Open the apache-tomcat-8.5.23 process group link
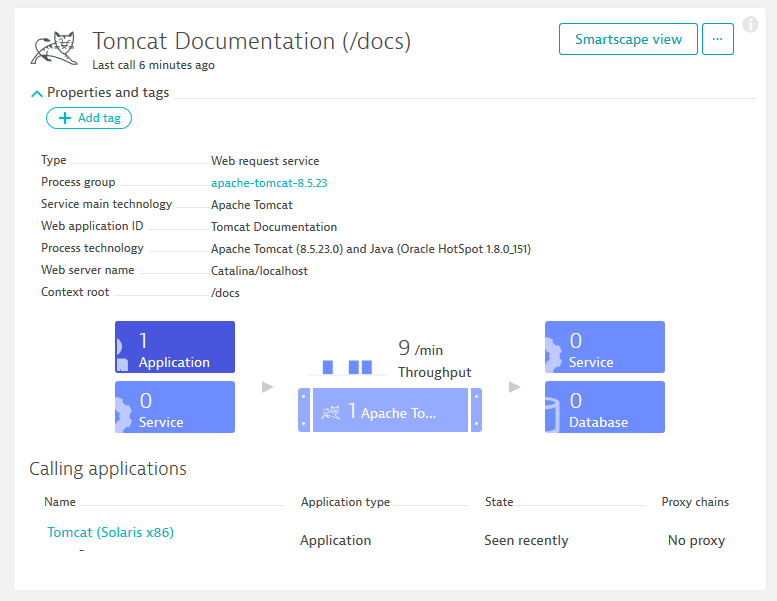This screenshot has width=777, height=601. (269, 183)
